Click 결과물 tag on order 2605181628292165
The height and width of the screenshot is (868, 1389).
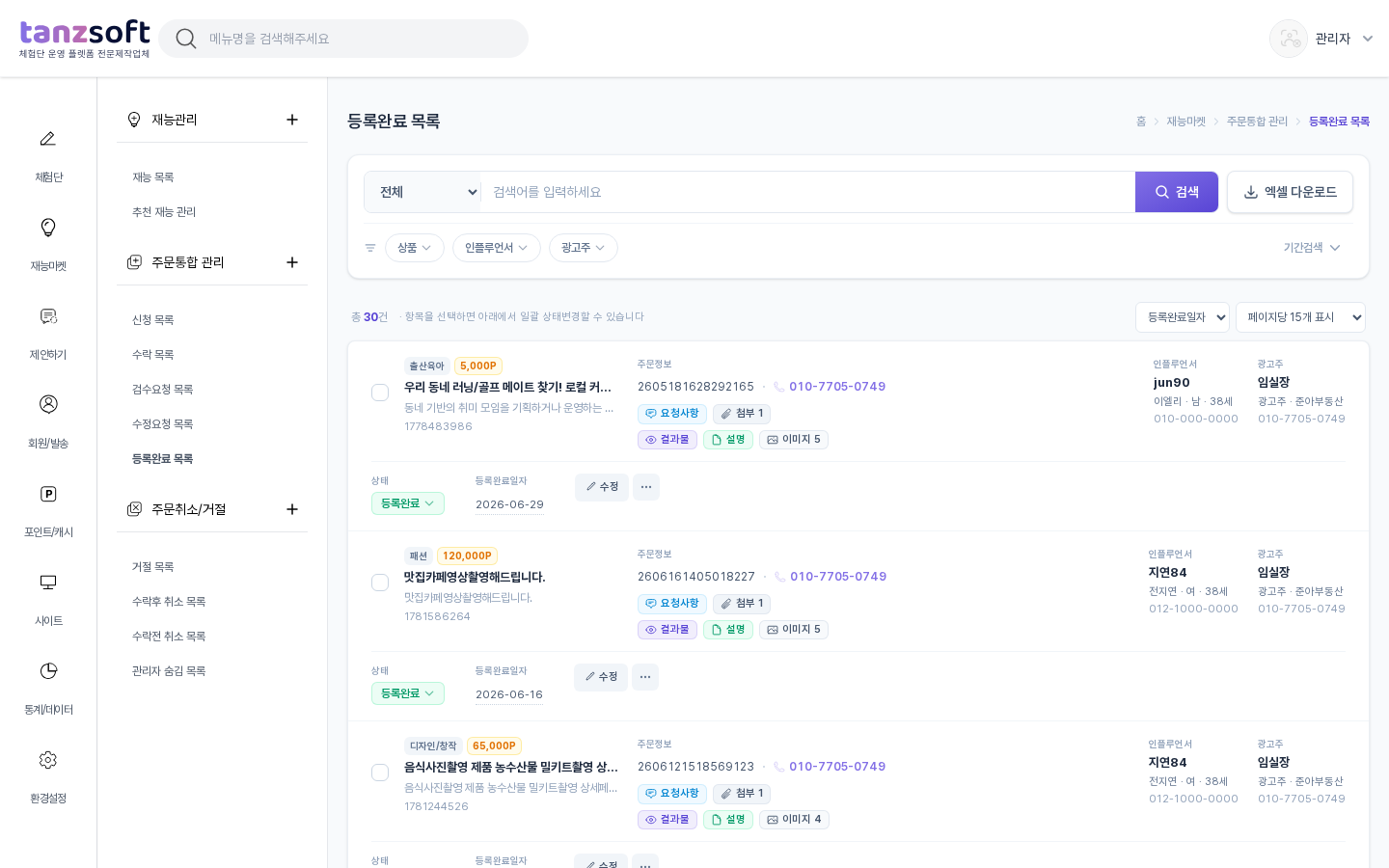[667, 440]
